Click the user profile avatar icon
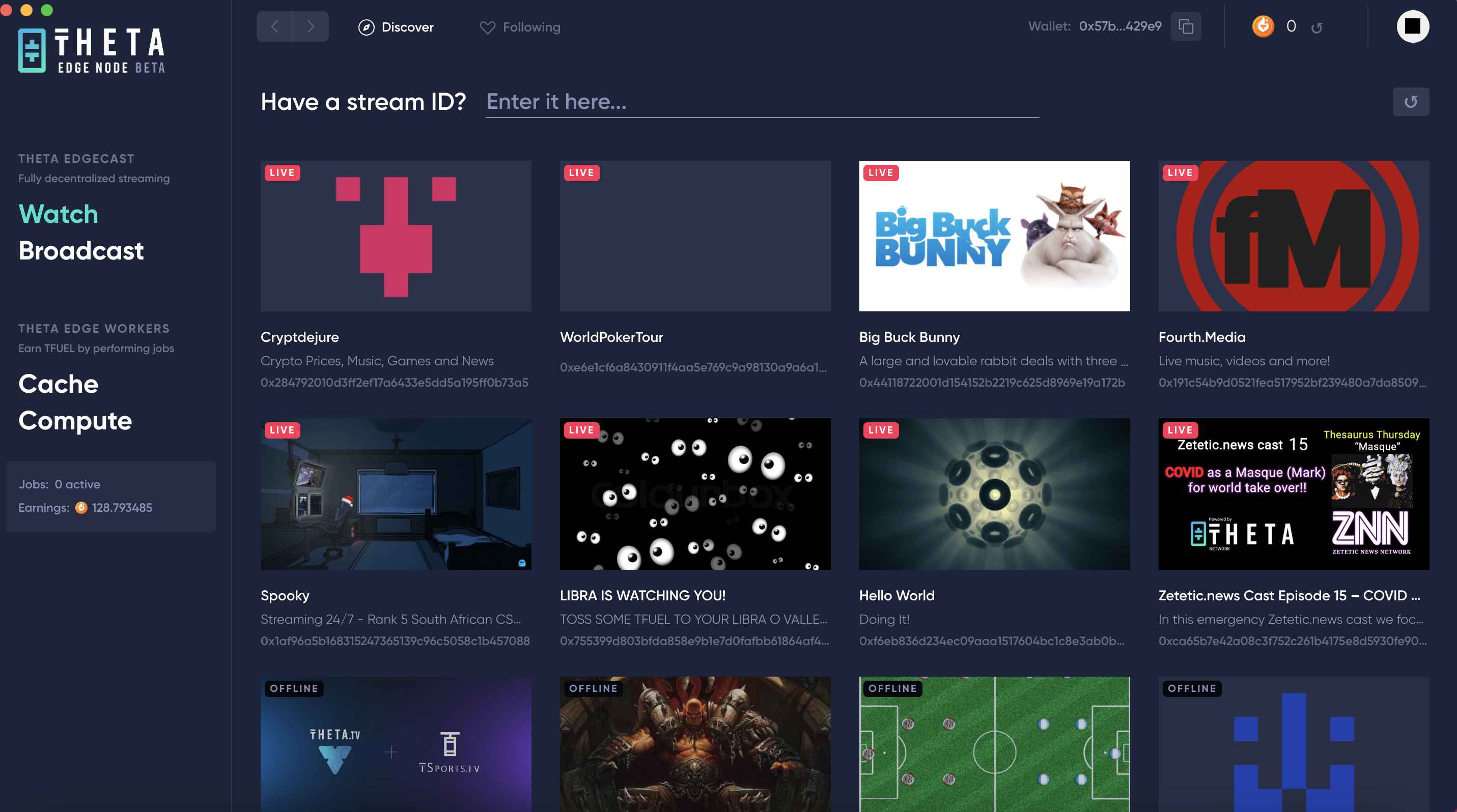The height and width of the screenshot is (812, 1457). coord(1413,26)
